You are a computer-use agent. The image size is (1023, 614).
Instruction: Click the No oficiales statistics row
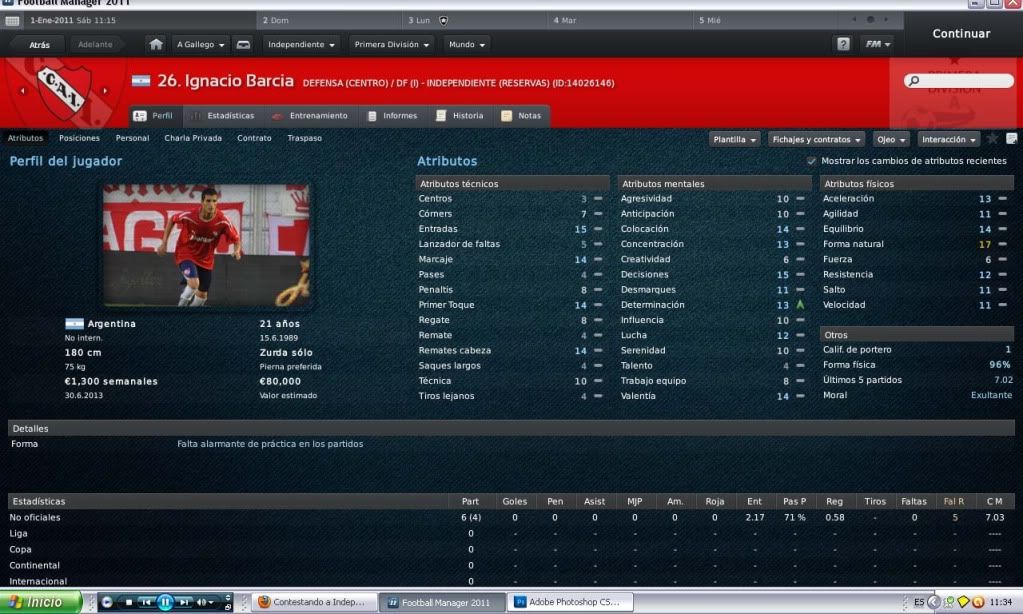[x=511, y=517]
